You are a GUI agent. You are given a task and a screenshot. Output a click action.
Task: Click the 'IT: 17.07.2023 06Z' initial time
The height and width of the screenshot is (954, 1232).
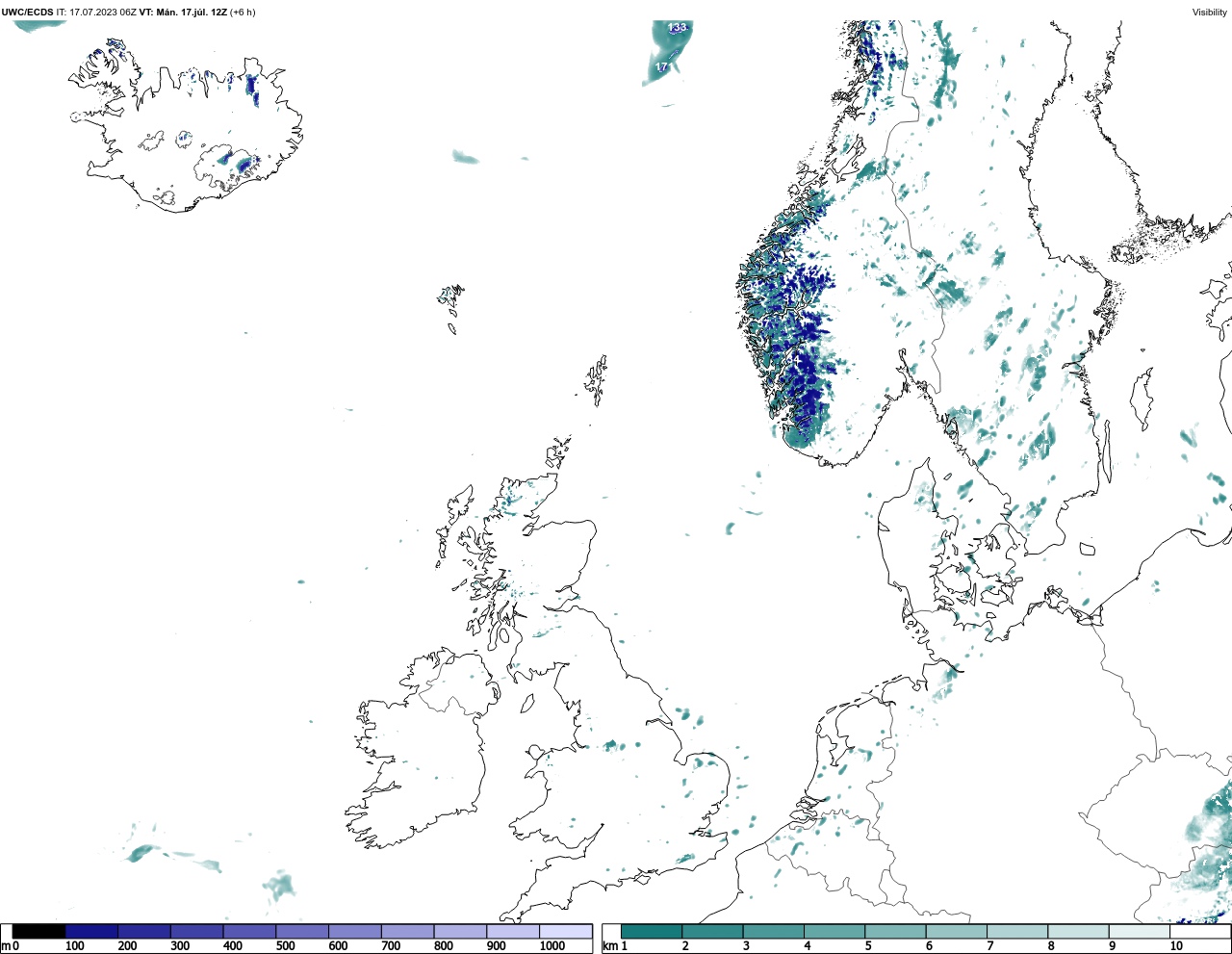(96, 13)
